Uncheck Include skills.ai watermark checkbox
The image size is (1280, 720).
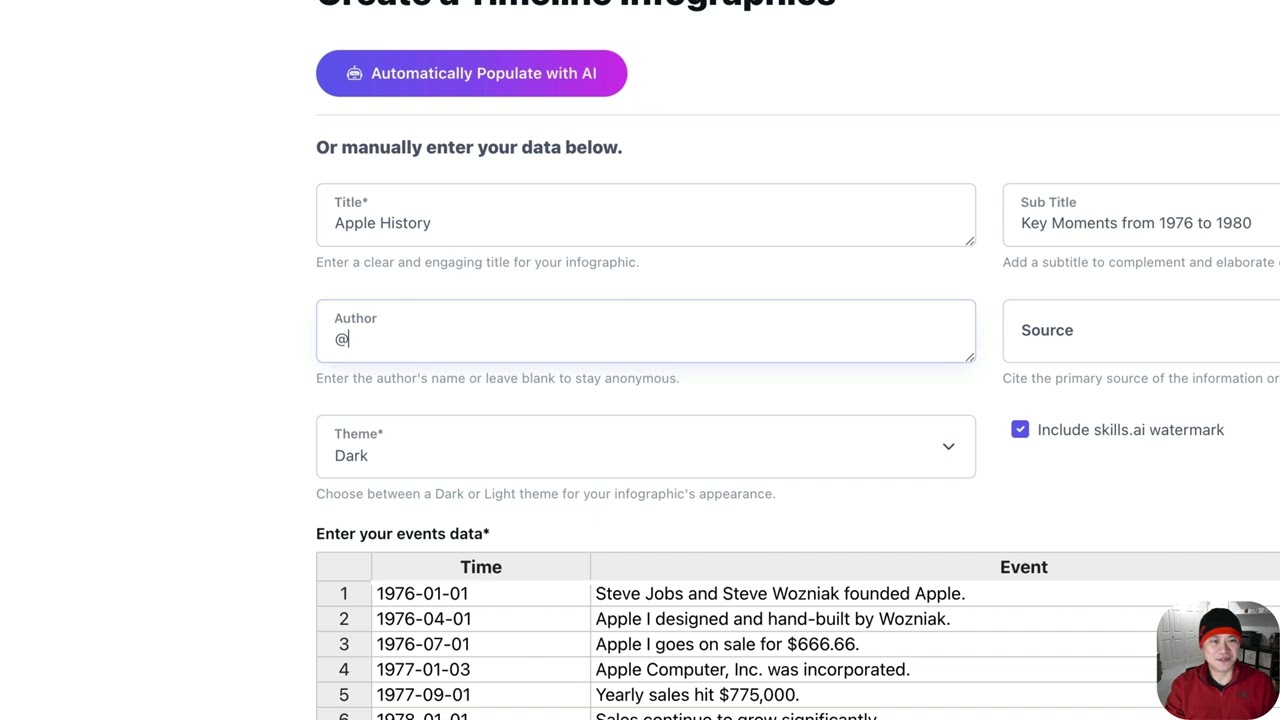click(x=1020, y=430)
